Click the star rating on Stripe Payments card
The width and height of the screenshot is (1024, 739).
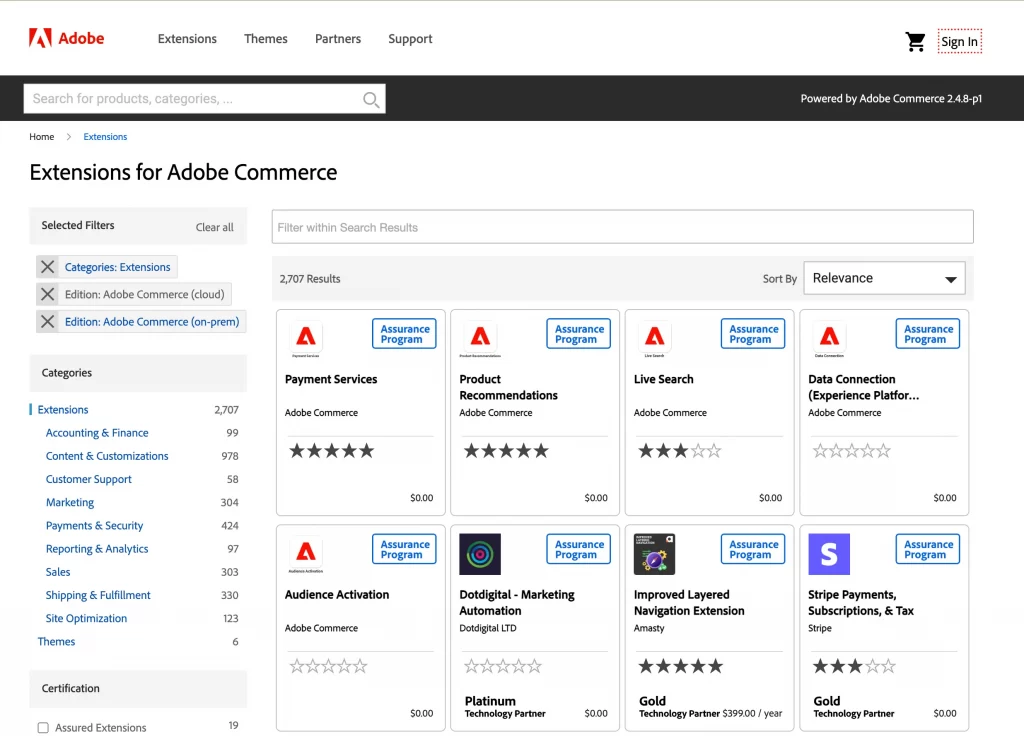(x=854, y=666)
